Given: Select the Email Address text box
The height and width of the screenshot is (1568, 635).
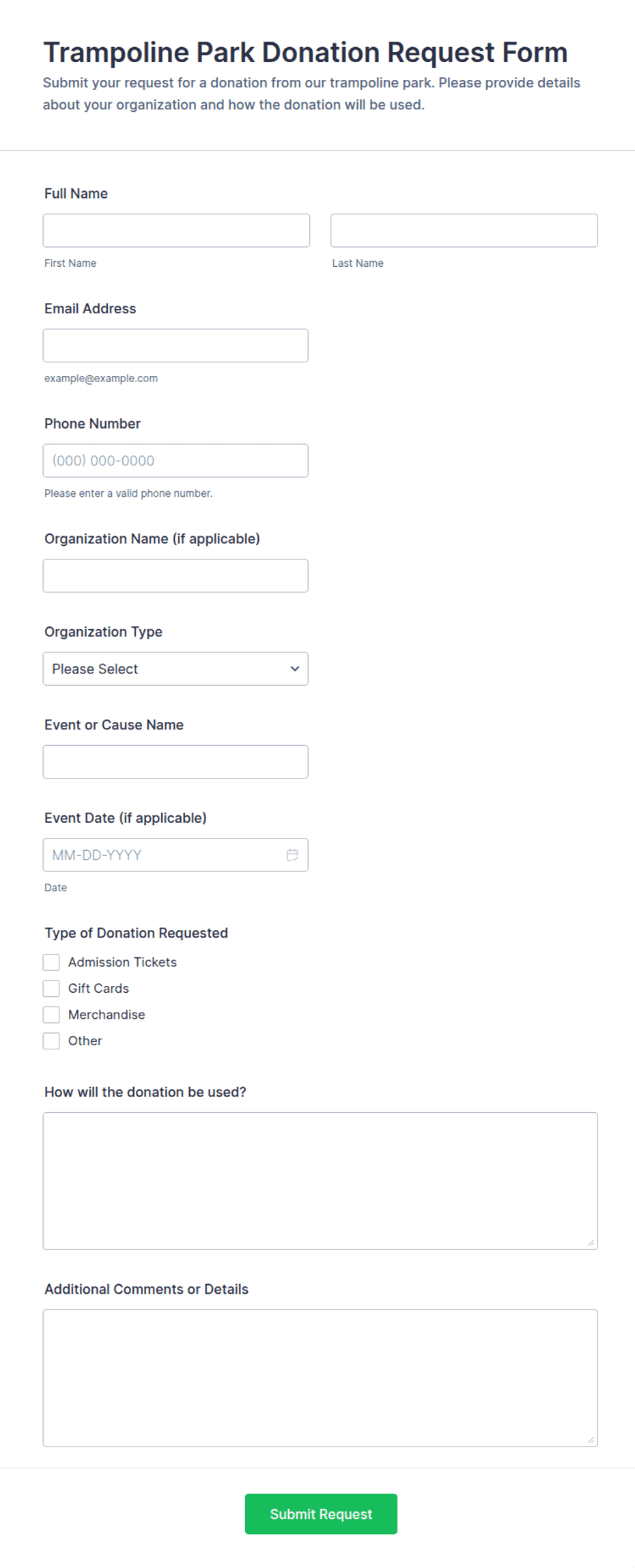Looking at the screenshot, I should pyautogui.click(x=175, y=346).
